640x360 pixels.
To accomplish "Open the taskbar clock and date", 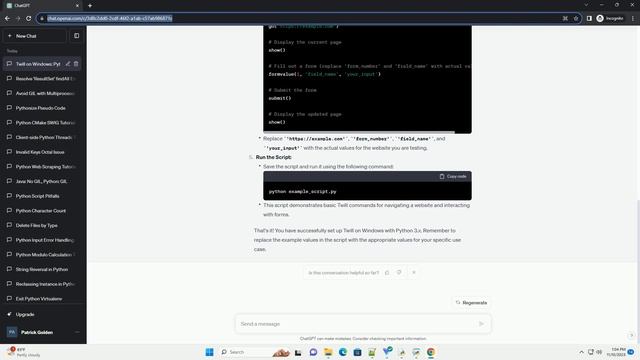I will coord(616,352).
